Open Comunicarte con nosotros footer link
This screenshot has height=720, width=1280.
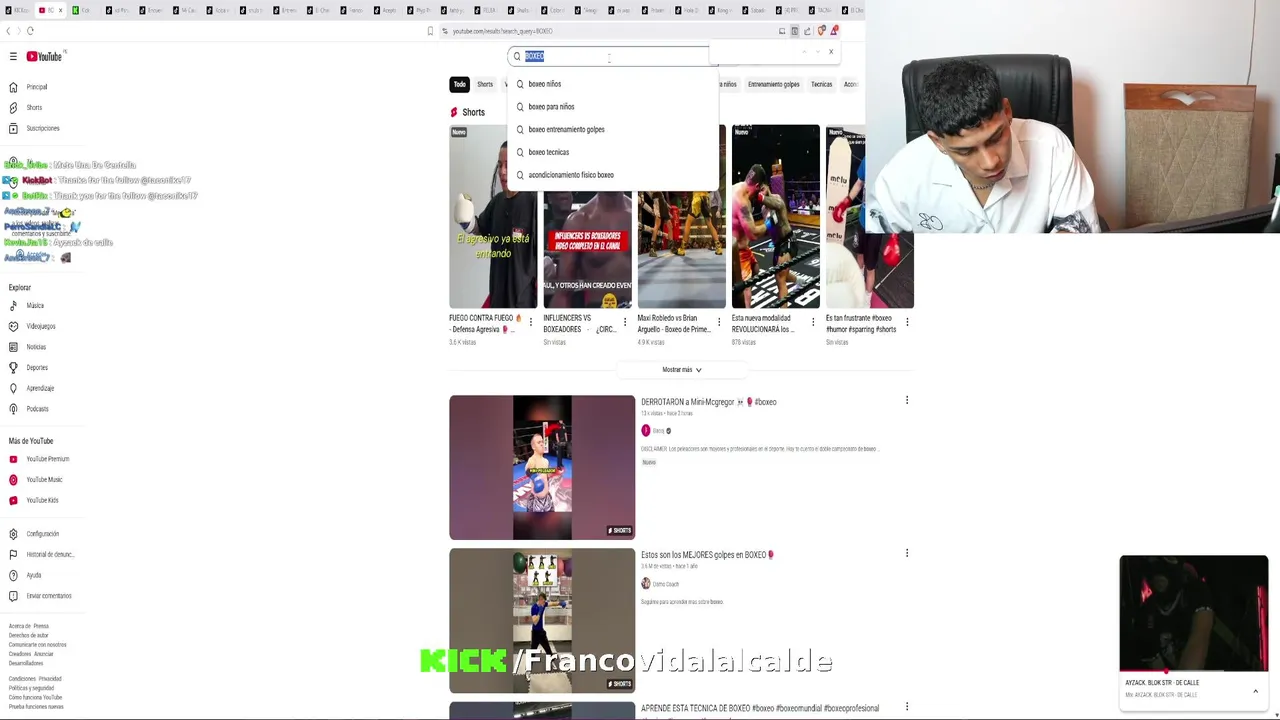point(37,645)
